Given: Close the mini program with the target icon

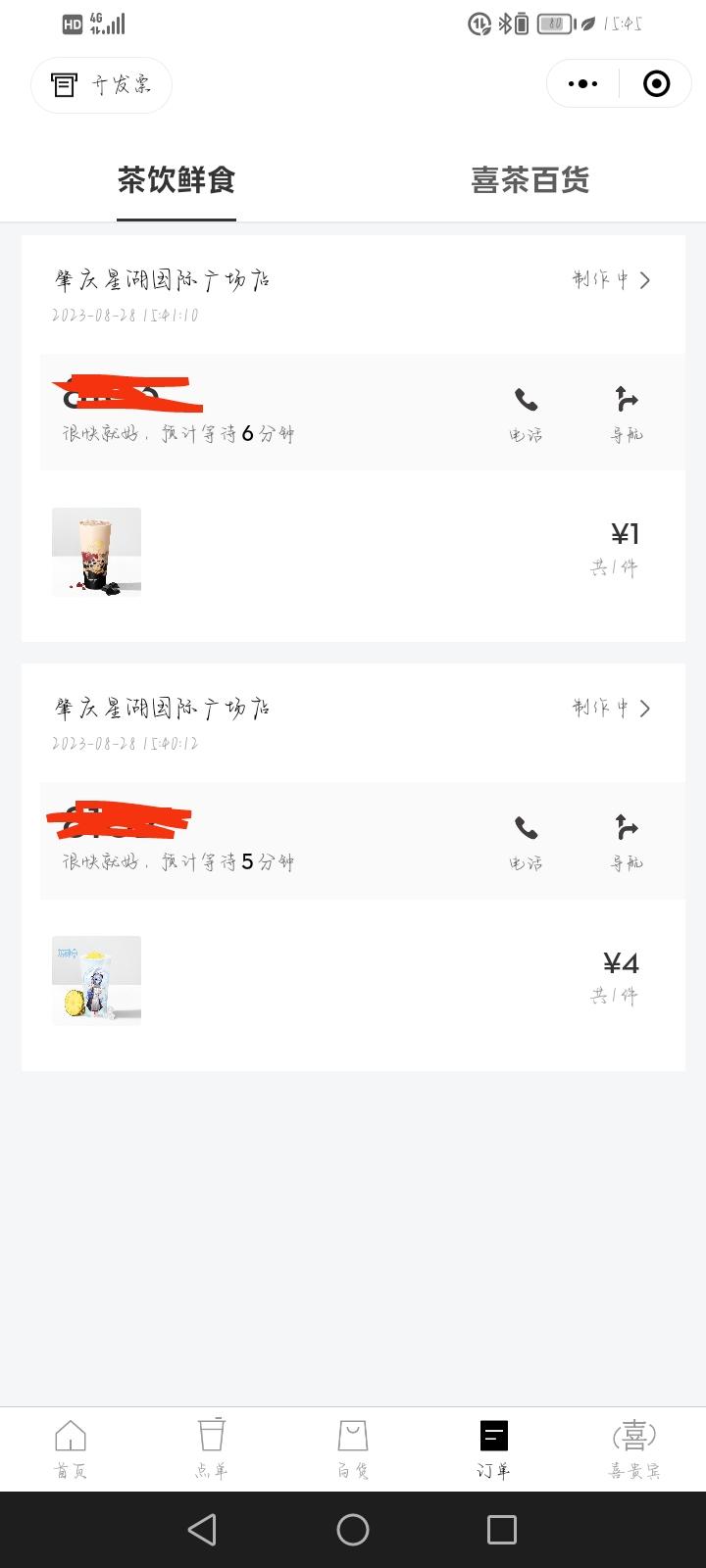Looking at the screenshot, I should (656, 84).
